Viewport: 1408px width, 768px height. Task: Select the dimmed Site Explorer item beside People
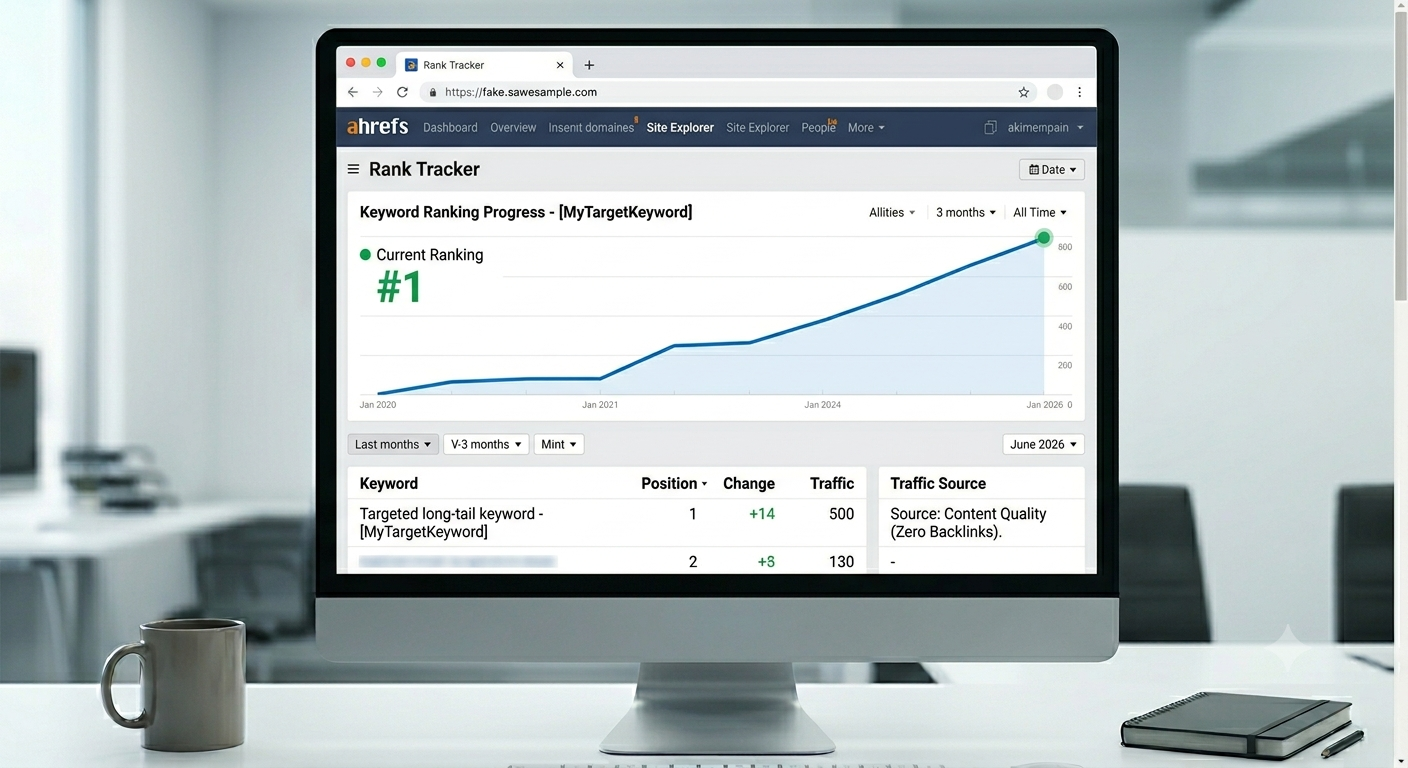(757, 128)
